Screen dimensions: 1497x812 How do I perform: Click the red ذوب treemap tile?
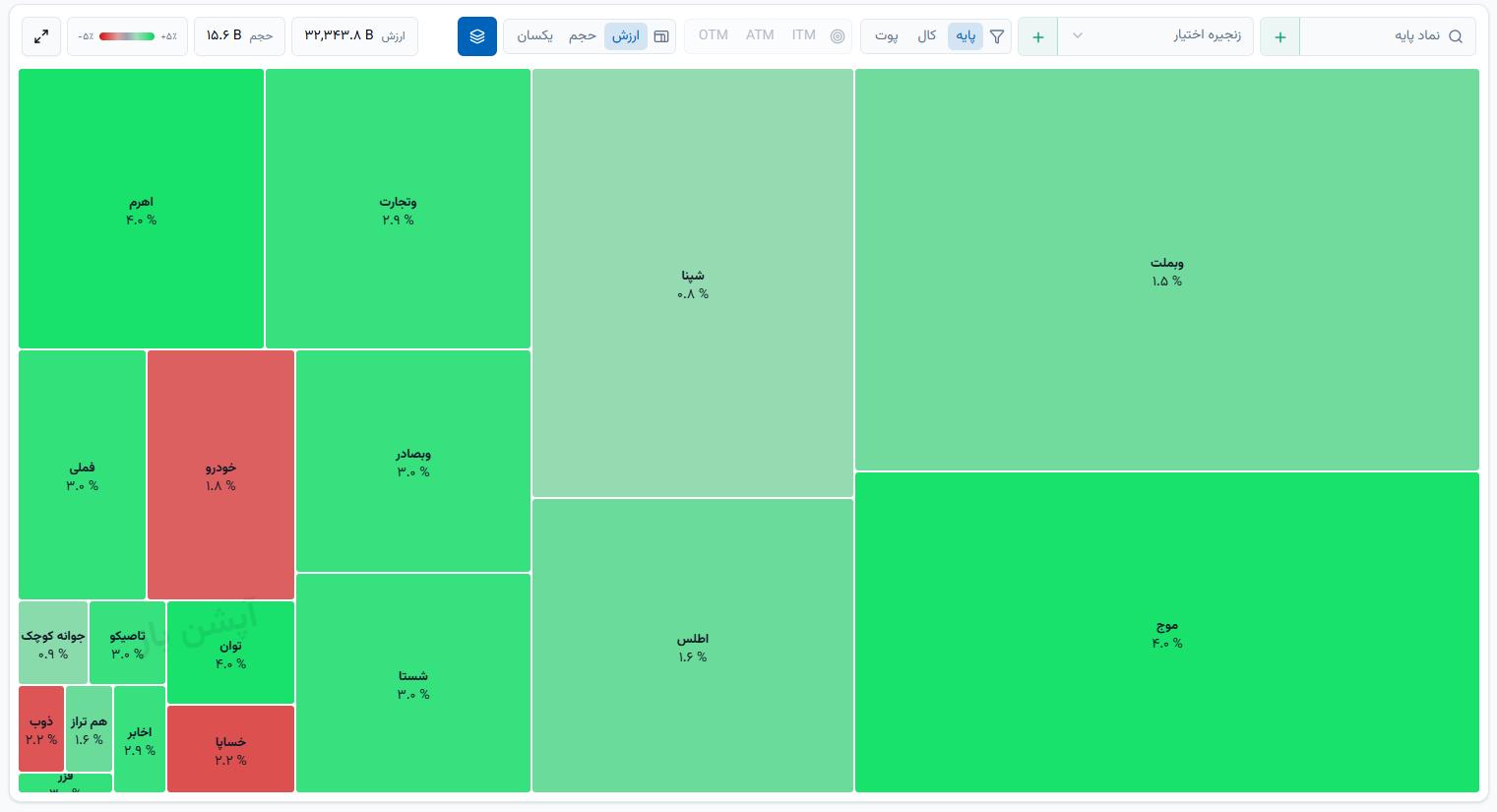41,729
